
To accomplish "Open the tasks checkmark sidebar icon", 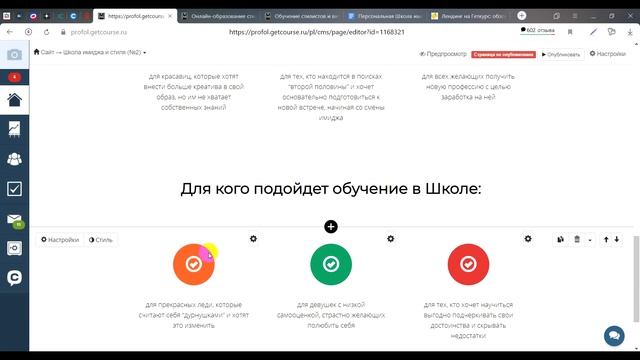I will click(x=14, y=189).
